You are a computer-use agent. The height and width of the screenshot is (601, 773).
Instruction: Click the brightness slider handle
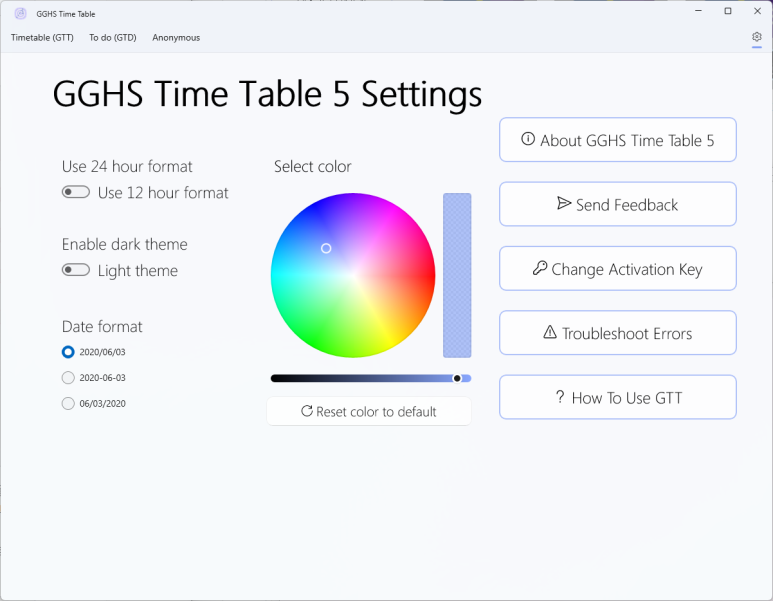click(457, 378)
